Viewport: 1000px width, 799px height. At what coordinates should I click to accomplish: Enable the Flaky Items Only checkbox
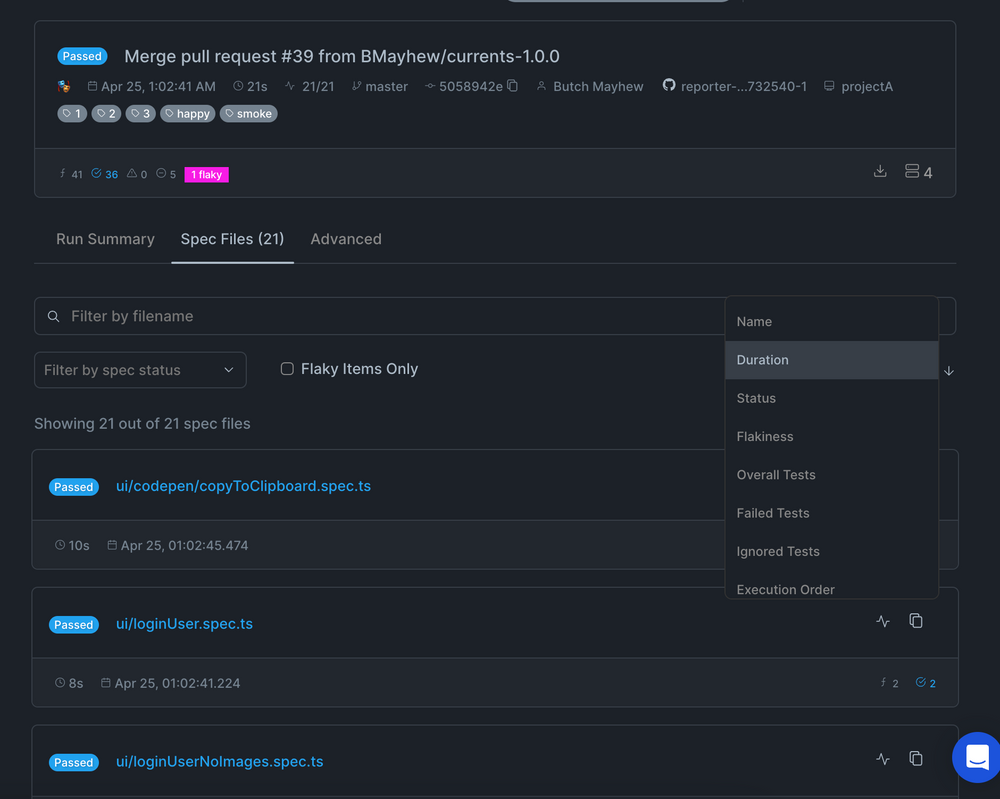point(287,368)
